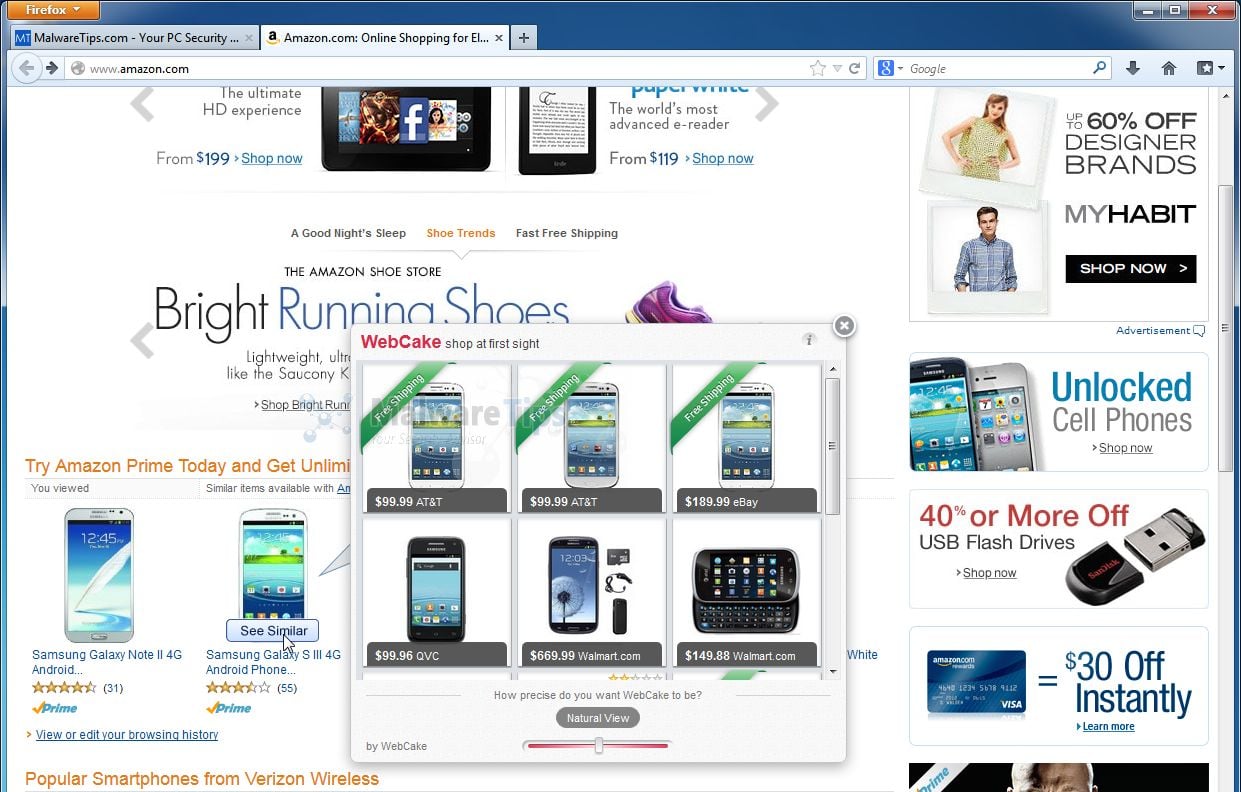Click Popular Smartphones from Verizon Wireless heading
Screen dimensions: 1241x792
click(202, 779)
